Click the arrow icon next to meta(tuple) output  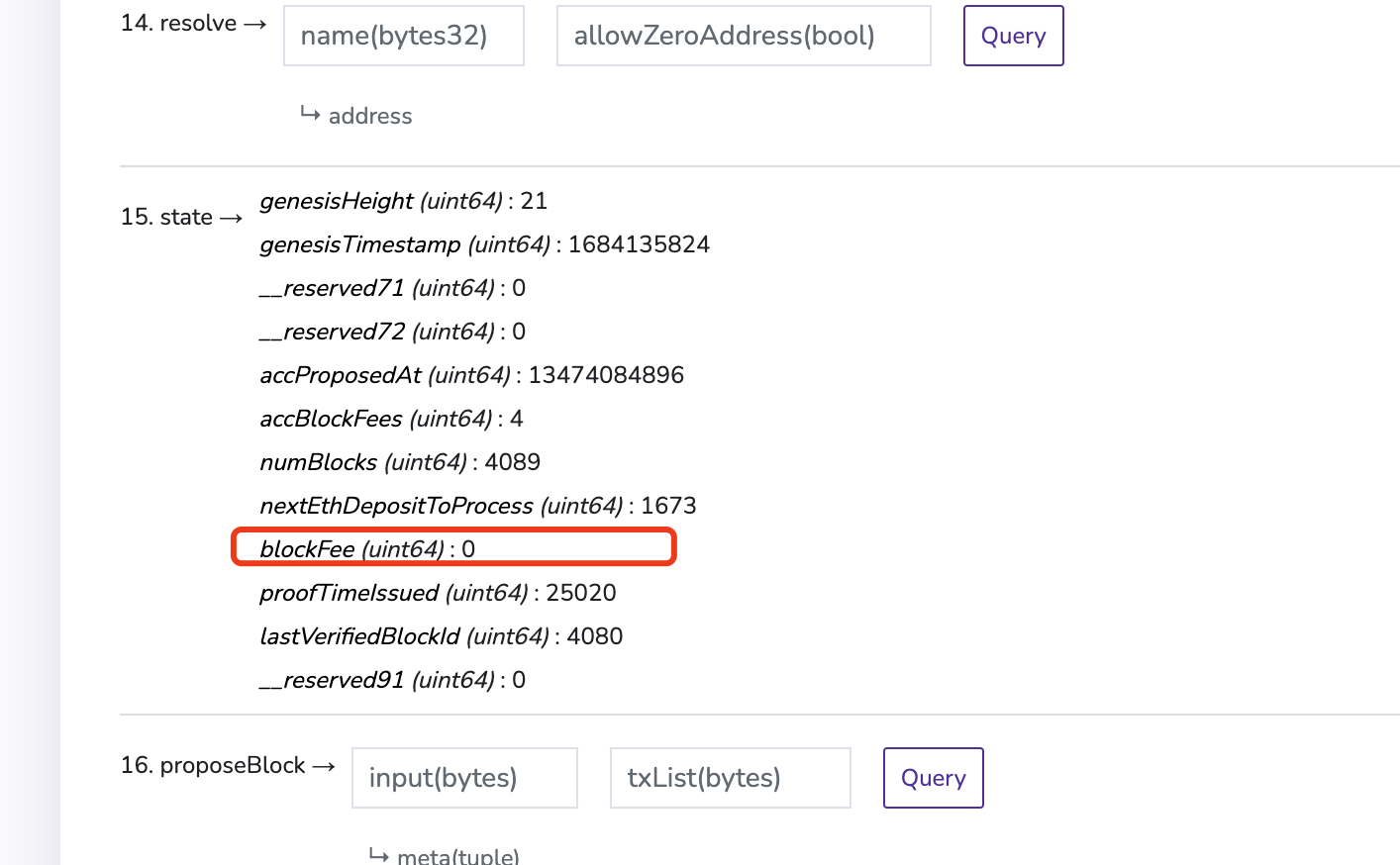pos(378,853)
